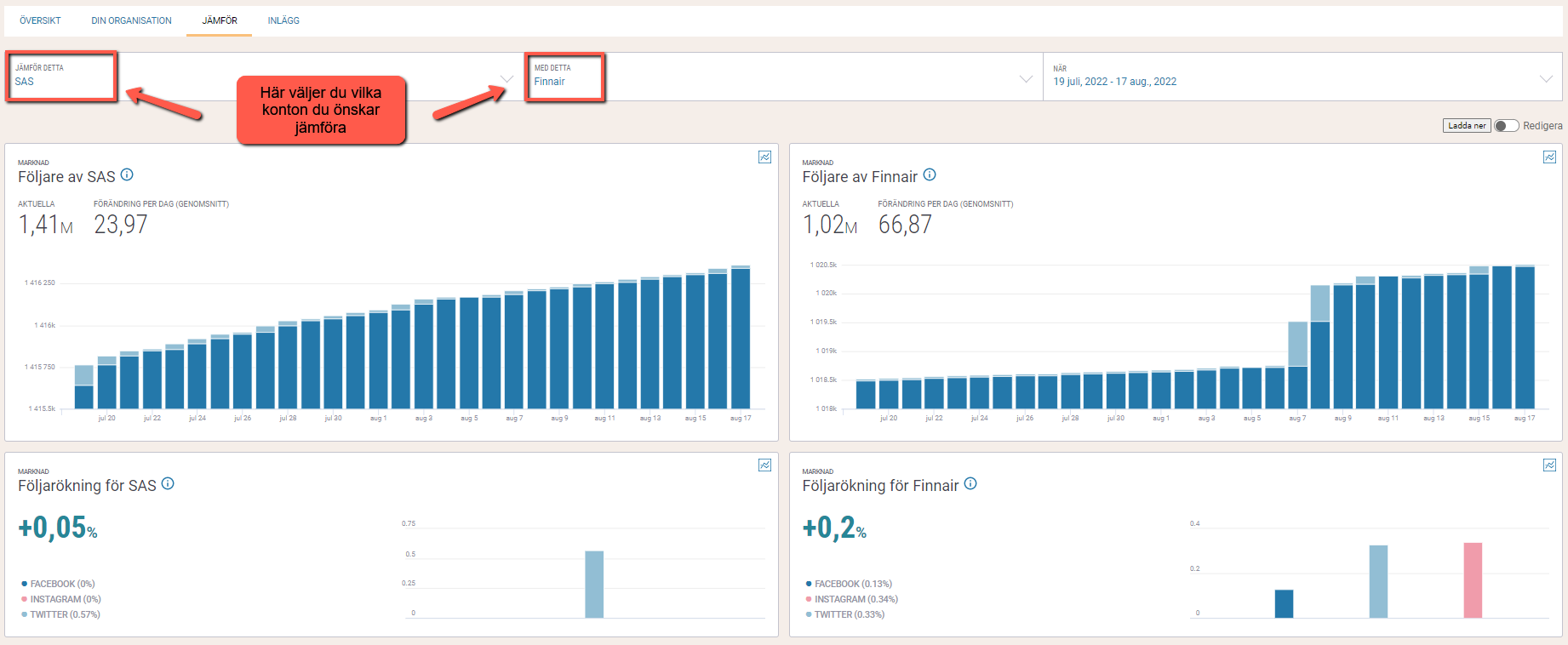Click the SAS daily change value 23,97
This screenshot has width=1568, height=645.
(x=121, y=225)
